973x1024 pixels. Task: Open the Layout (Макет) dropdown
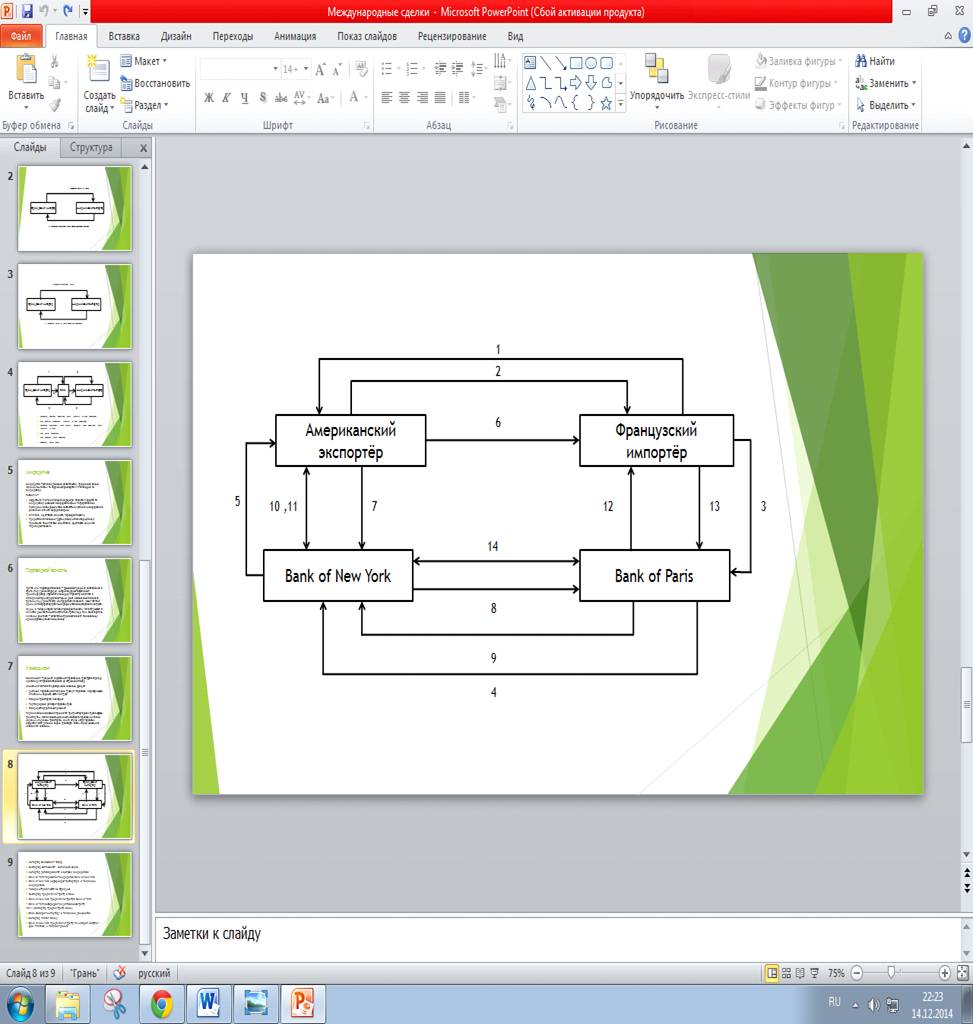[x=145, y=61]
